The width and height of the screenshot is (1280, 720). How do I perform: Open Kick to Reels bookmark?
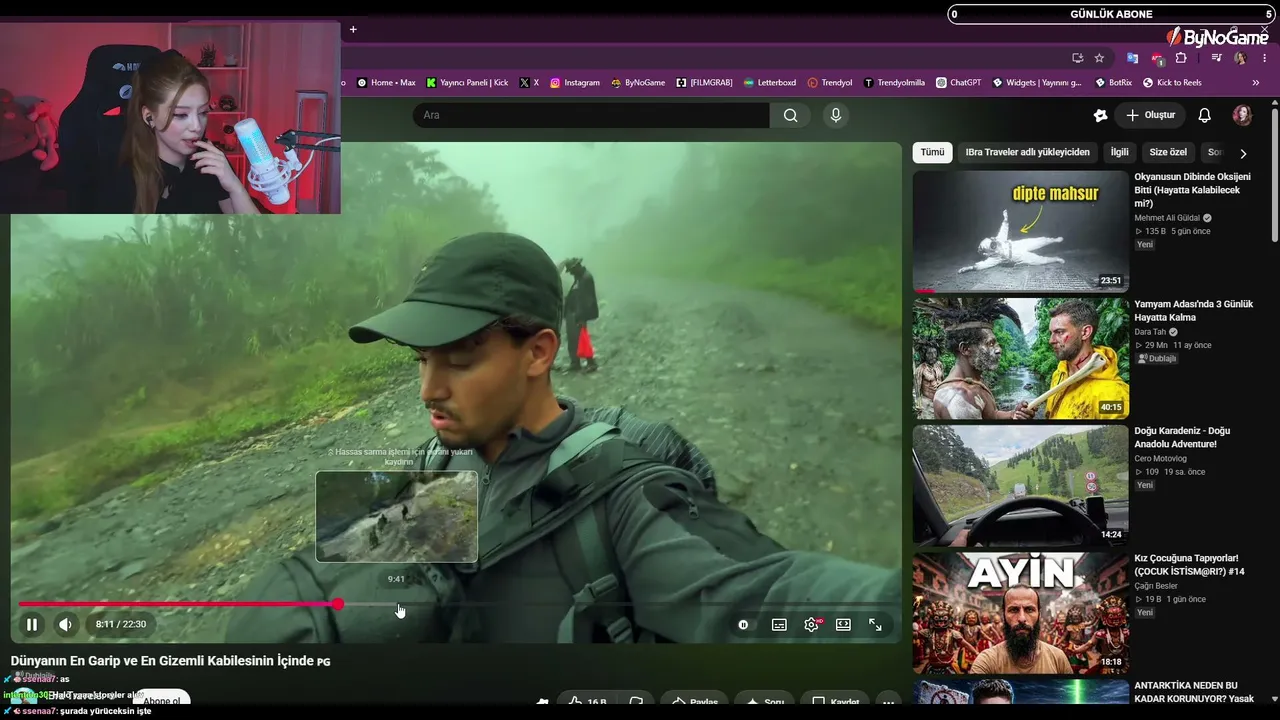coord(1172,83)
